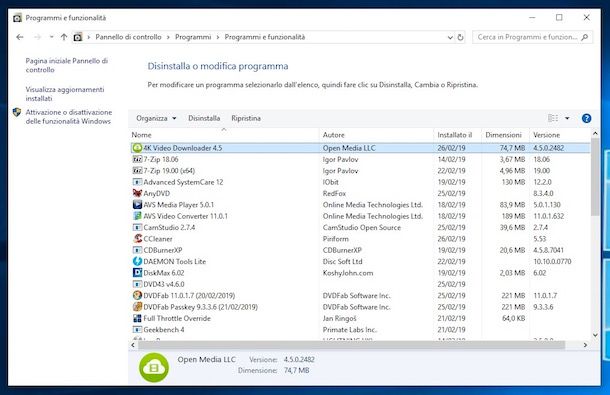Image resolution: width=610 pixels, height=395 pixels.
Task: Click the CDBurnerXP program icon
Action: coord(137,250)
